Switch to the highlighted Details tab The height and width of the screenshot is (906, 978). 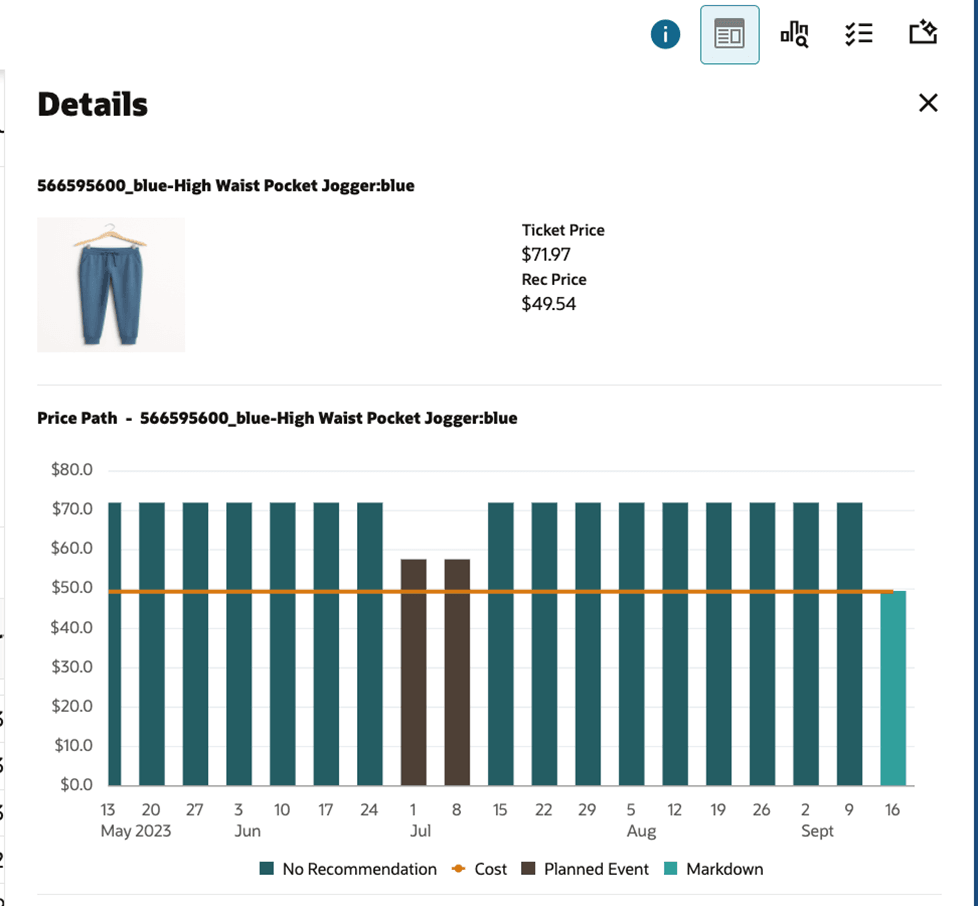coord(729,33)
